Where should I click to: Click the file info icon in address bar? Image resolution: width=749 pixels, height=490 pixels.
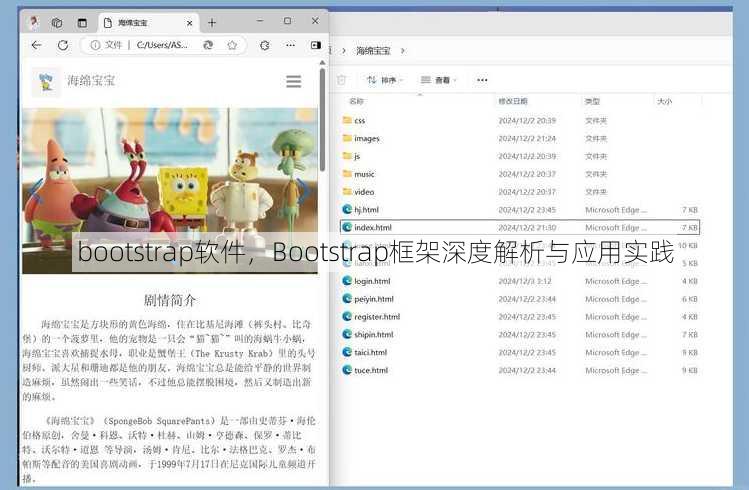tap(95, 45)
